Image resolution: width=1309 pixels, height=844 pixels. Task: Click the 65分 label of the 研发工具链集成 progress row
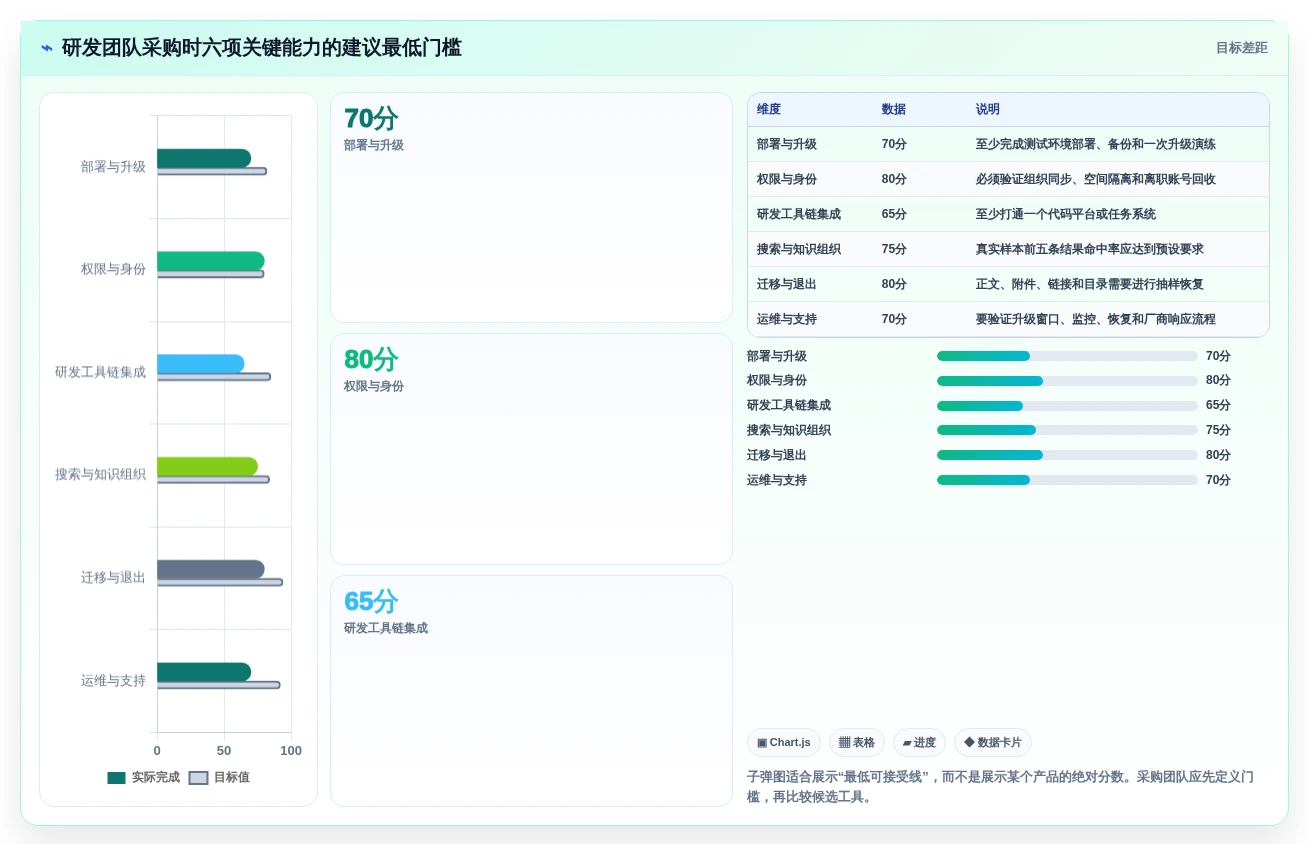tap(1218, 406)
